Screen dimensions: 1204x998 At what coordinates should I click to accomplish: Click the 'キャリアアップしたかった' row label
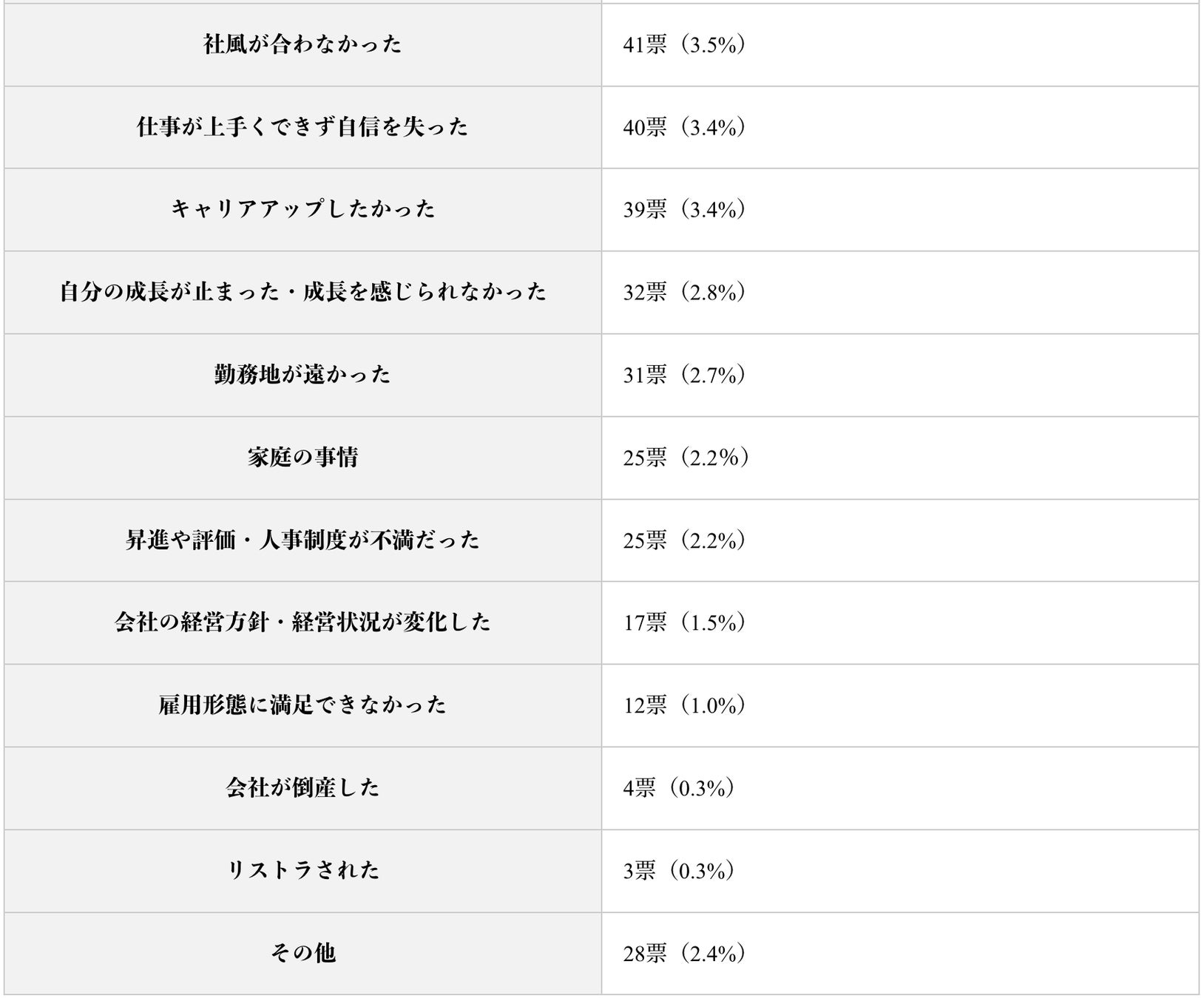pyautogui.click(x=302, y=209)
